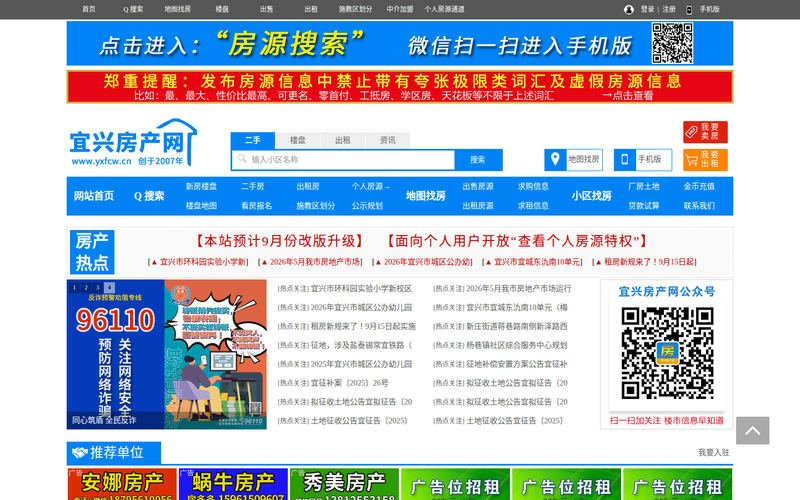Viewport: 800px width, 500px height.
Task: Open 出售 in the top gray bar
Action: tap(266, 9)
